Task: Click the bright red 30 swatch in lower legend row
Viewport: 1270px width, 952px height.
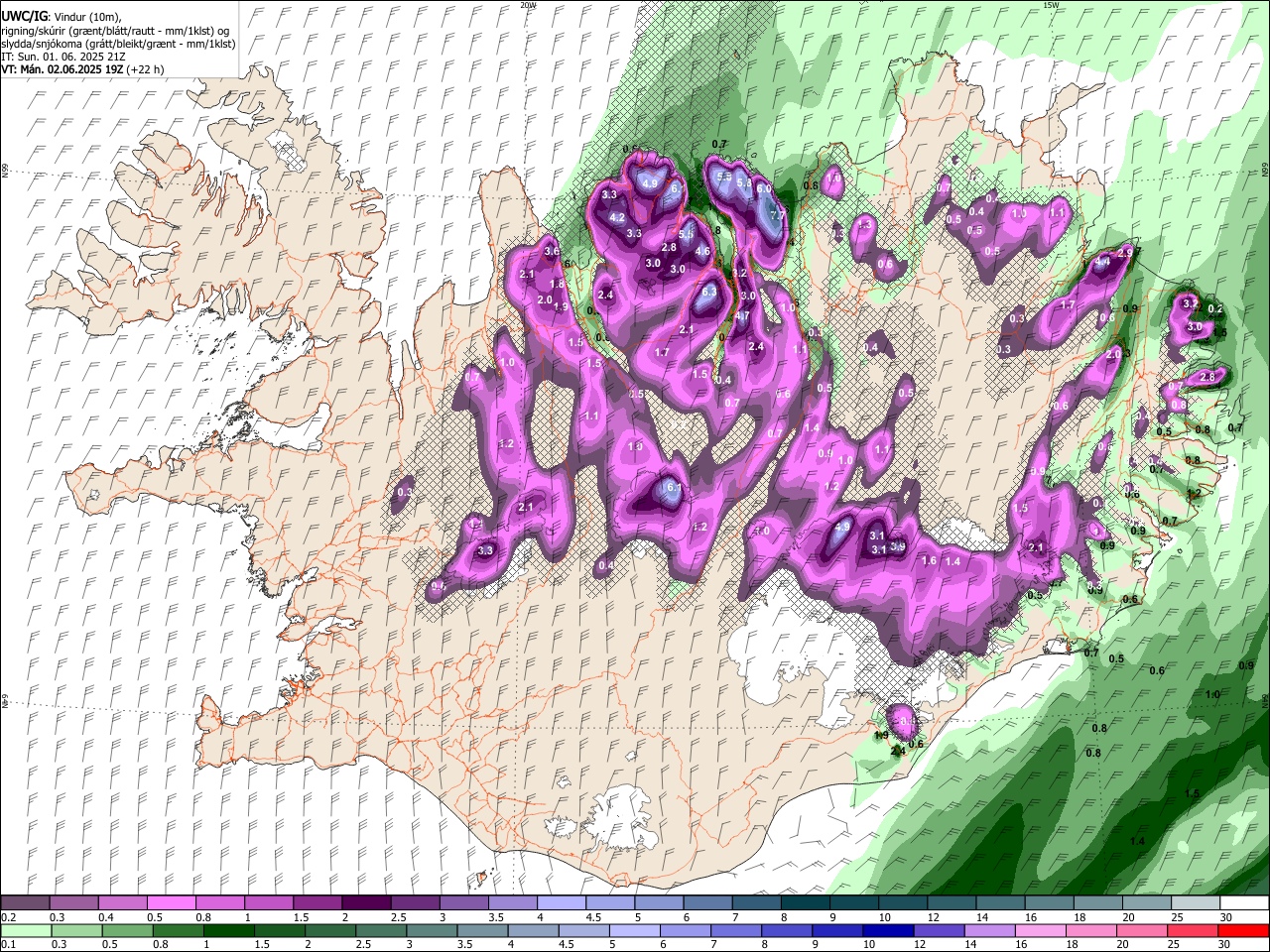Action: (x=1244, y=931)
